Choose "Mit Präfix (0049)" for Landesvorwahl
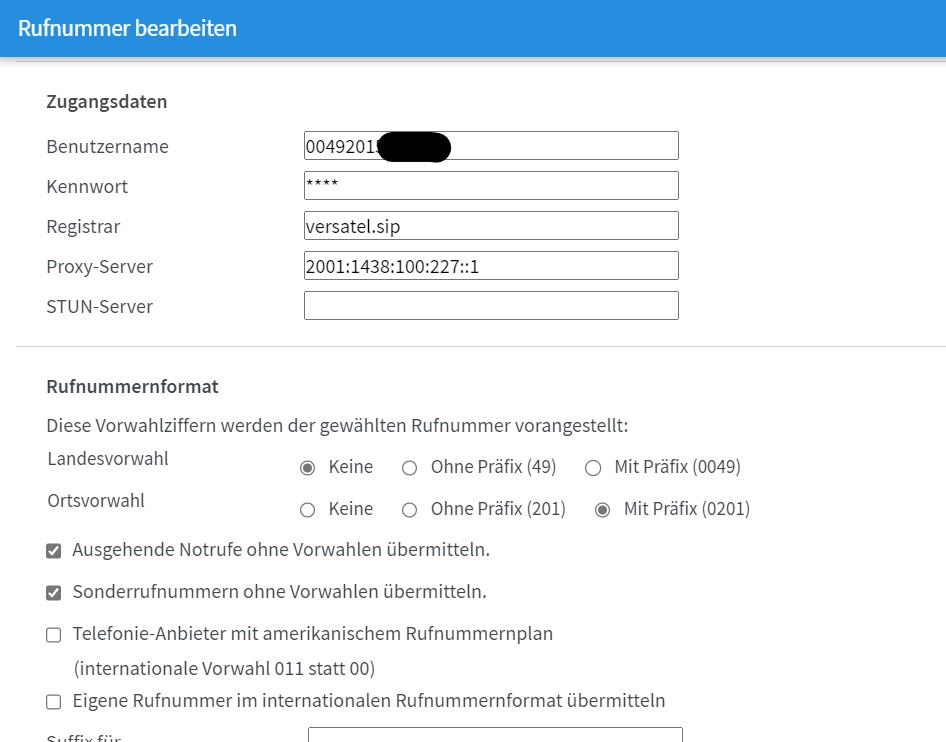 click(593, 467)
